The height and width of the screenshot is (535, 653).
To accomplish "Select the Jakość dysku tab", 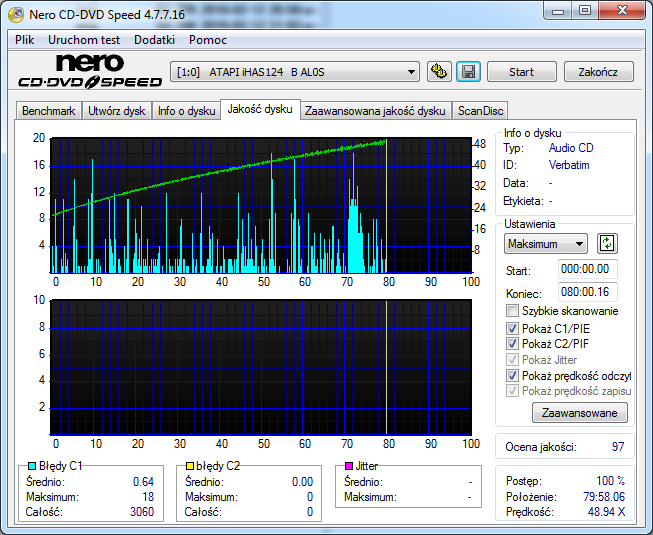I will (x=260, y=109).
